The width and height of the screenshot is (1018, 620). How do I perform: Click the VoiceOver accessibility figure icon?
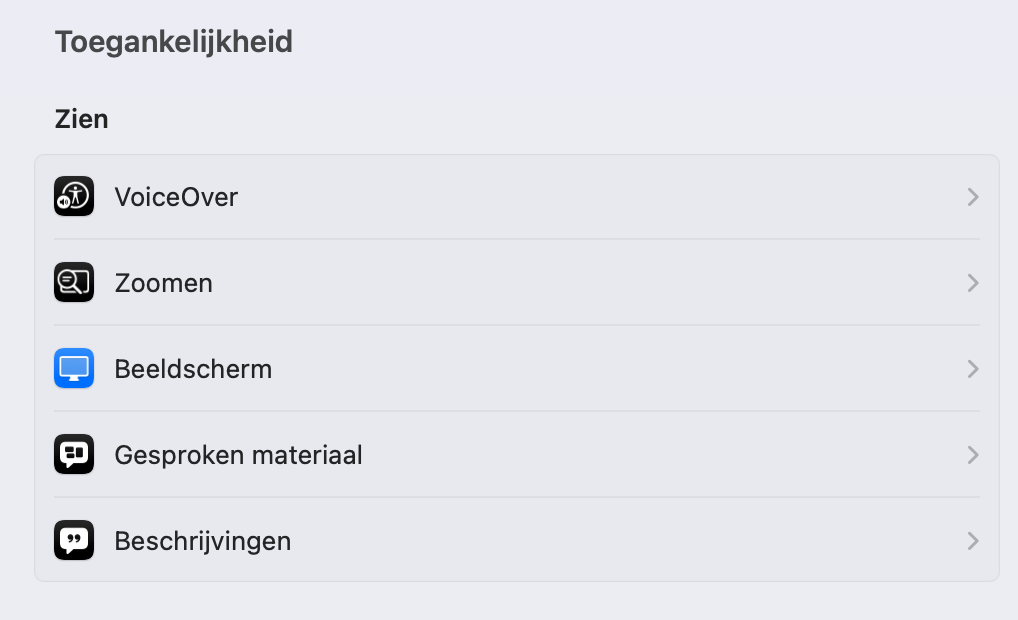[x=74, y=196]
